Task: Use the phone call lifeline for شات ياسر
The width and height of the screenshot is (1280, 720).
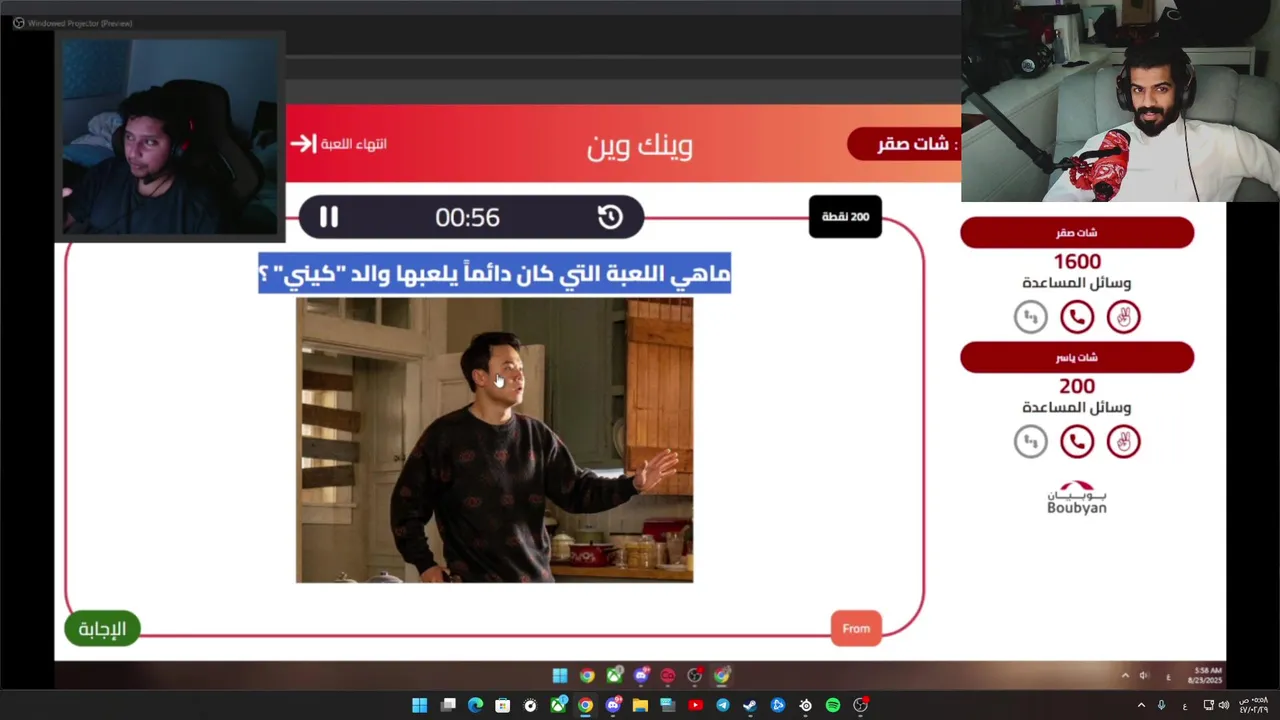Action: (x=1077, y=441)
